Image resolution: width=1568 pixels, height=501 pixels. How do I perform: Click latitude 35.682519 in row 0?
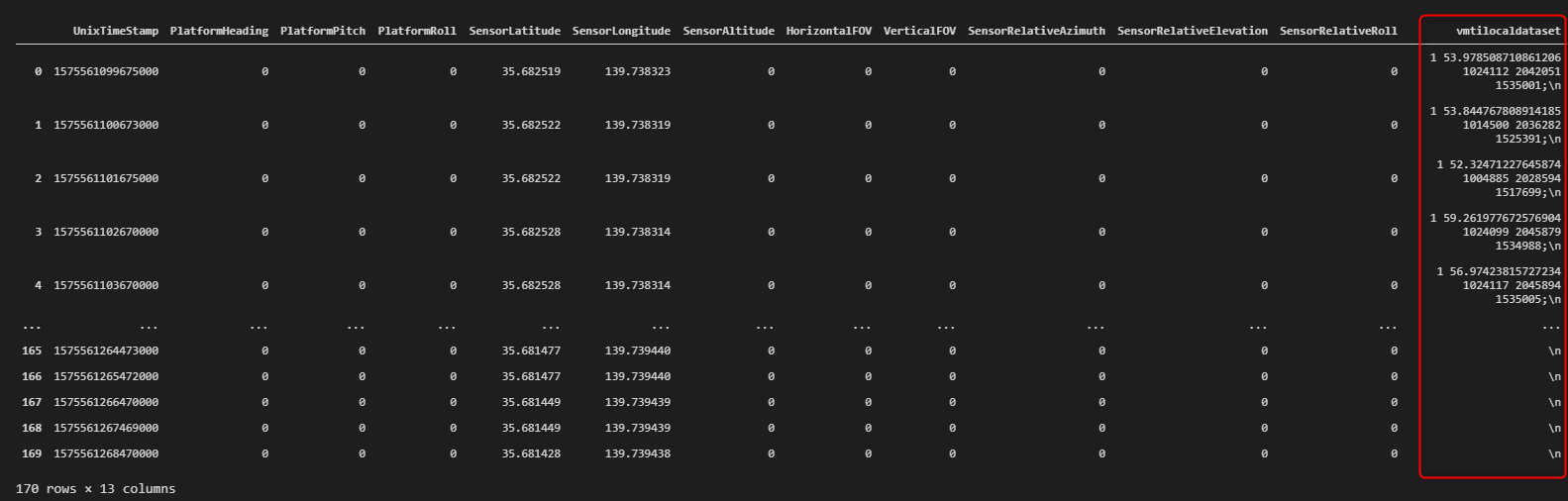[531, 71]
